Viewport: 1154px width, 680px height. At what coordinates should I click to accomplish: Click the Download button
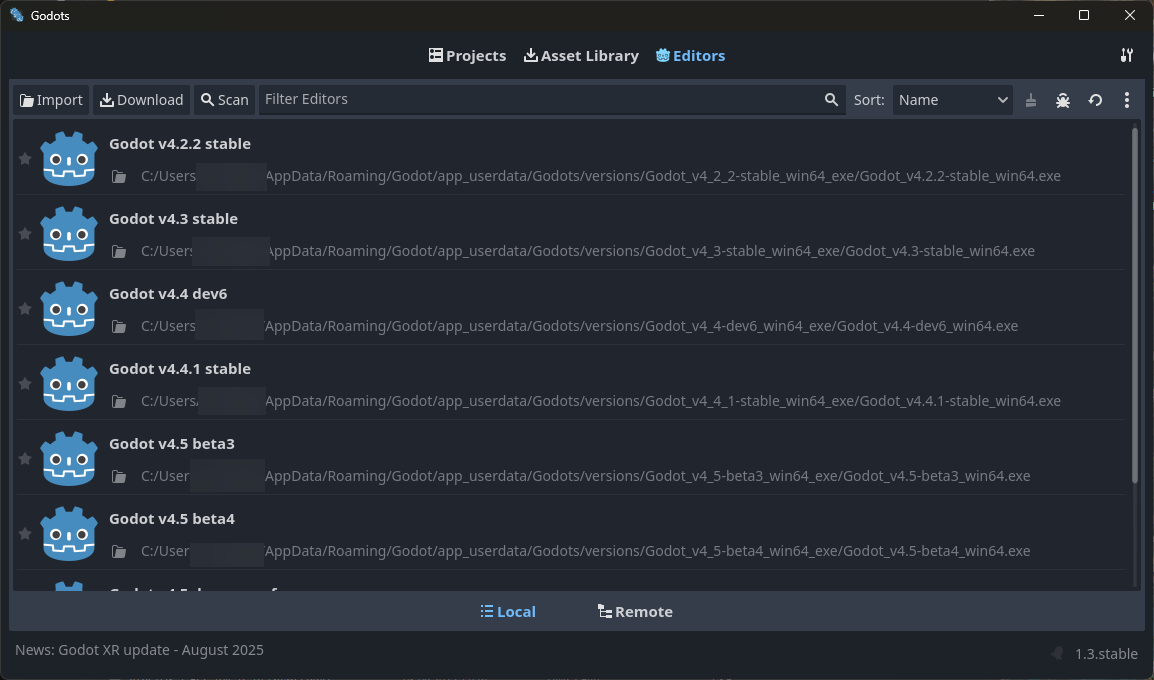point(141,100)
